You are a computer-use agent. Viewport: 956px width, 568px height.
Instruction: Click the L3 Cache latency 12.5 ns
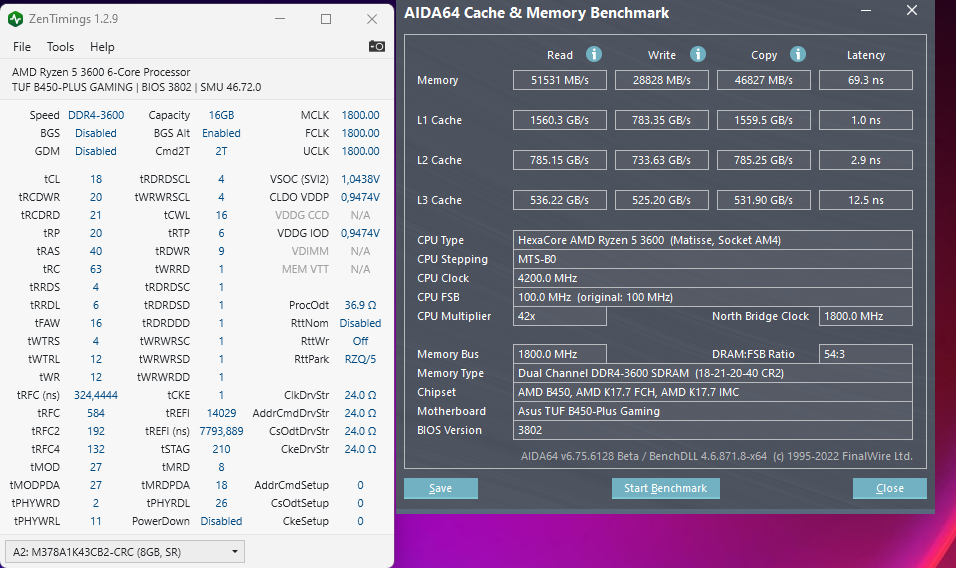(866, 200)
